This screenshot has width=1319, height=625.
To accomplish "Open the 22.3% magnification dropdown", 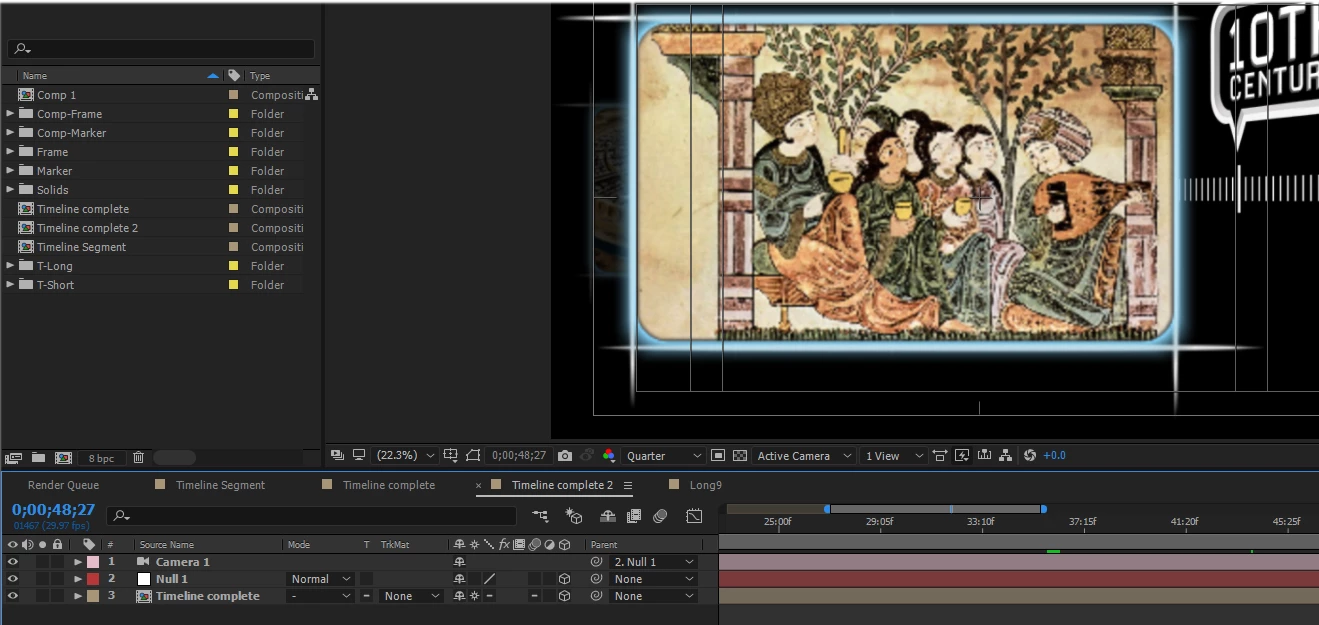I will tap(405, 455).
